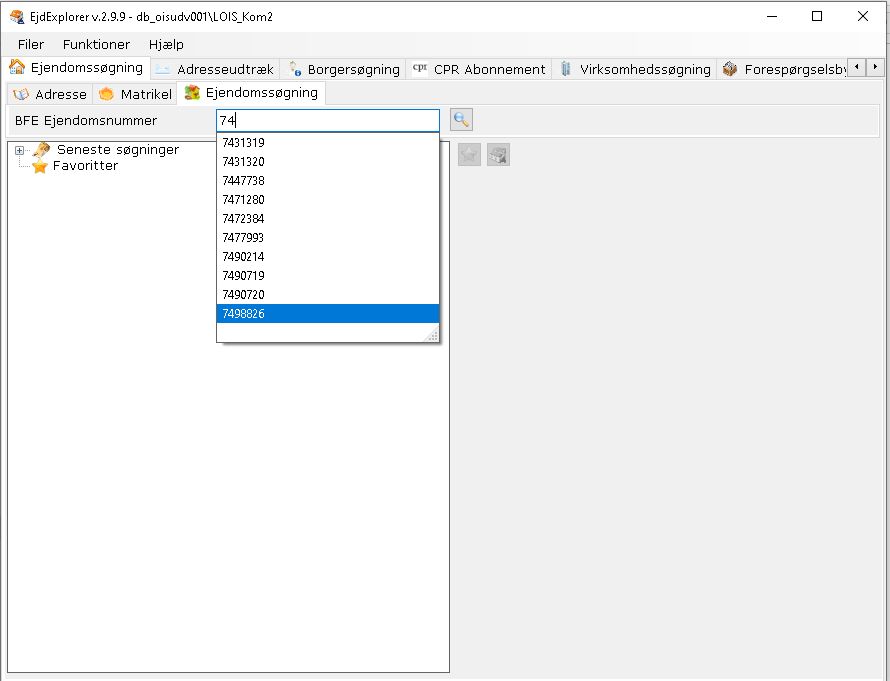Screen dimensions: 890x681
Task: Click the BFE Ejendomsnummer input field
Action: point(327,120)
